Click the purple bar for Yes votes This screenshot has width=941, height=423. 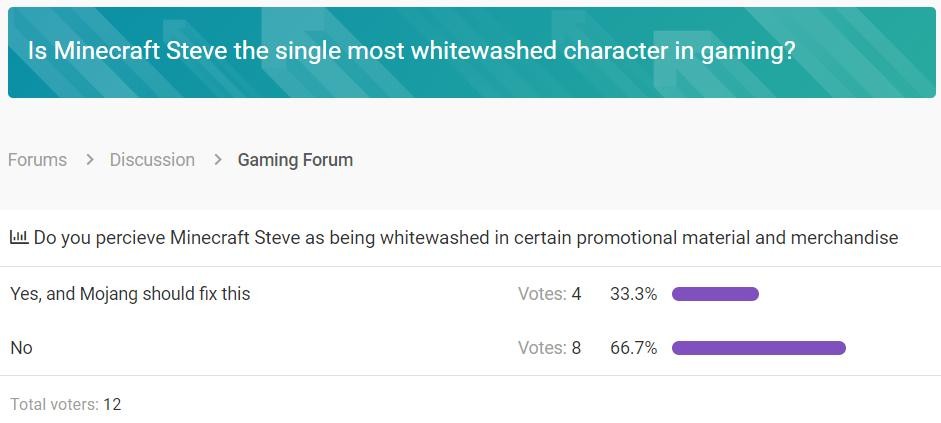pyautogui.click(x=715, y=294)
